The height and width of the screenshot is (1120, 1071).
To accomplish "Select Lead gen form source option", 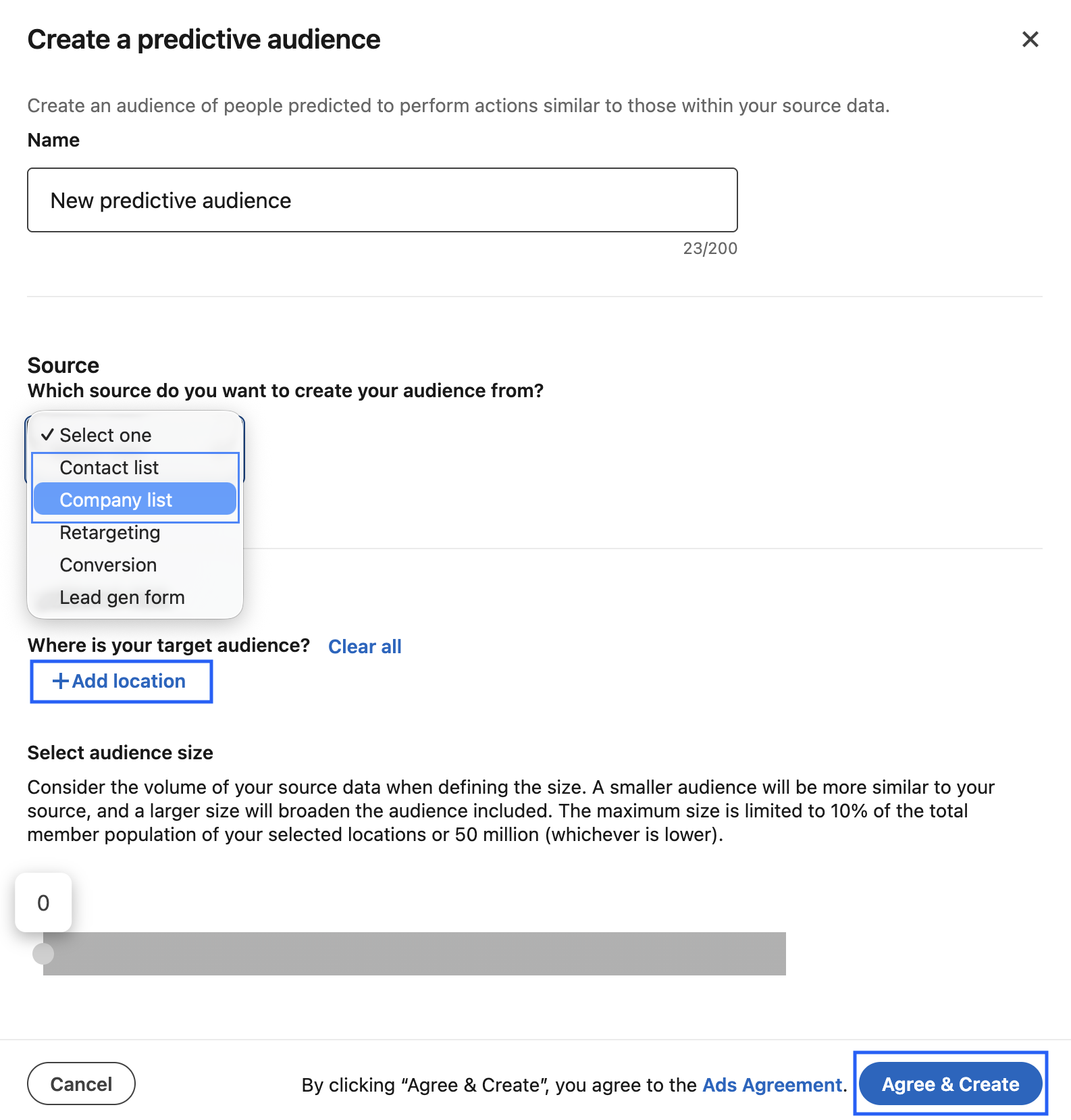I will [x=122, y=597].
